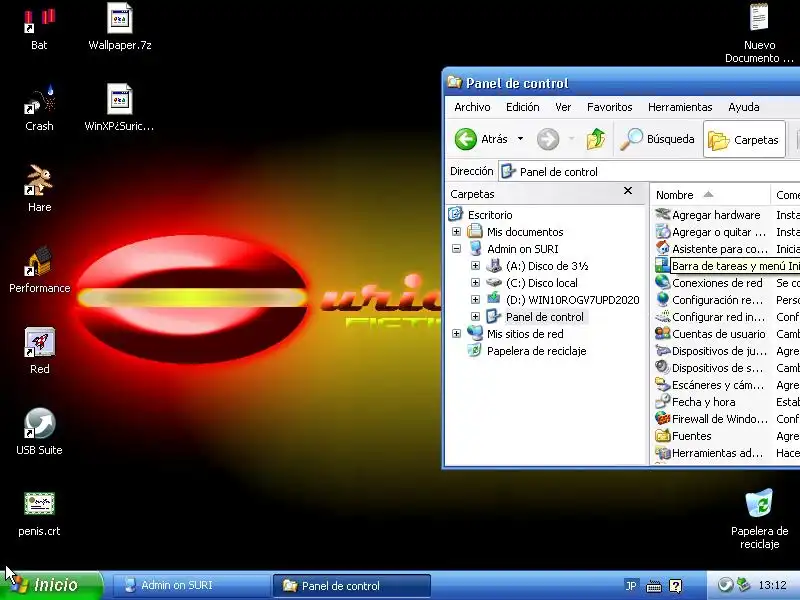Viewport: 800px width, 600px height.
Task: Open Herramientas administrativas item
Action: (x=709, y=453)
